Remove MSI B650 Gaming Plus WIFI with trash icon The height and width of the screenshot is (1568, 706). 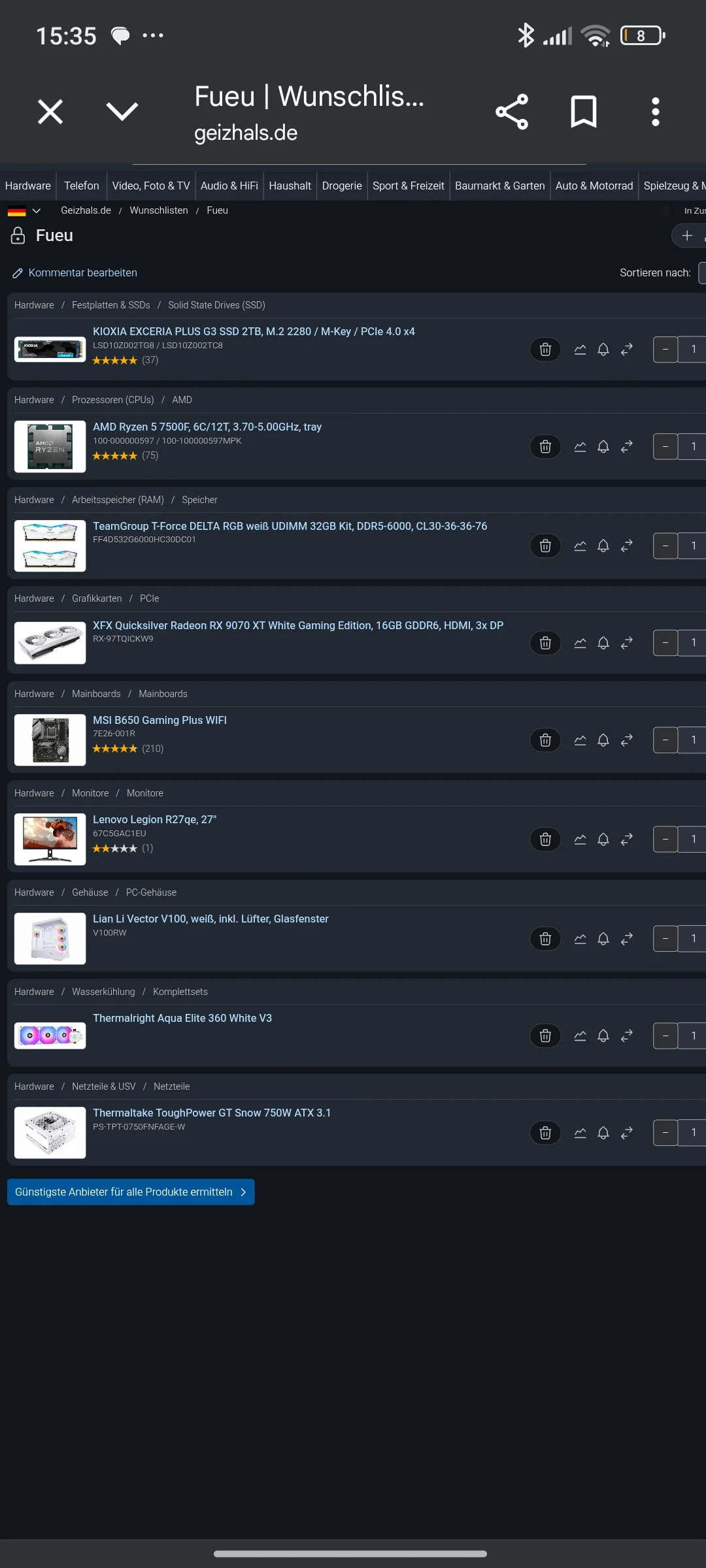(545, 740)
